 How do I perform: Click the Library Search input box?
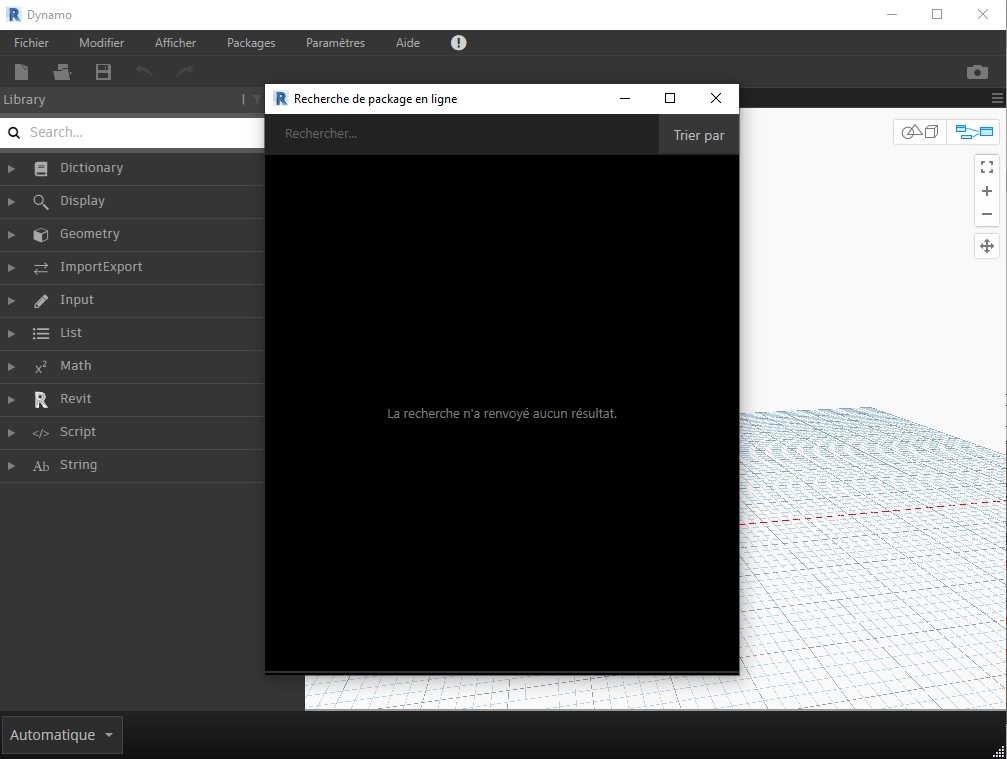140,132
